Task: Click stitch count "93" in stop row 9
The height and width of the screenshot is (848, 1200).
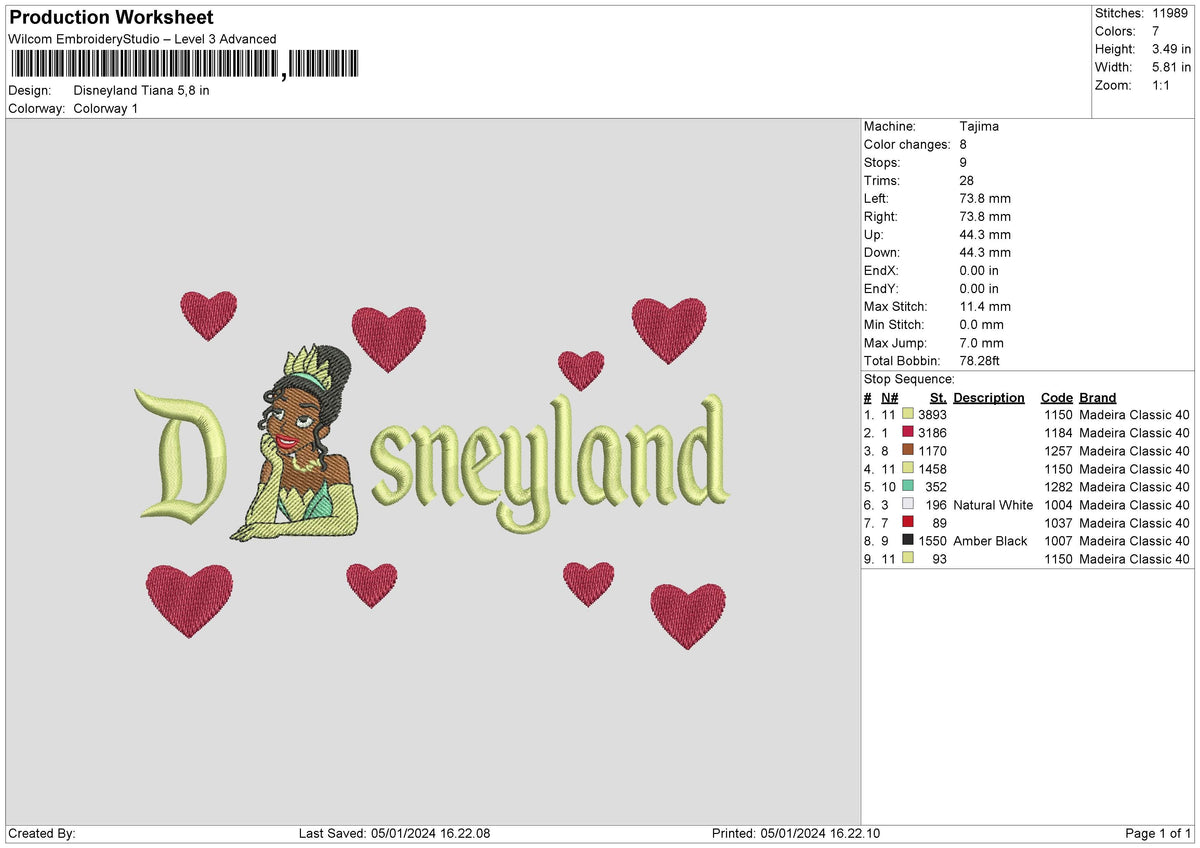Action: [939, 559]
